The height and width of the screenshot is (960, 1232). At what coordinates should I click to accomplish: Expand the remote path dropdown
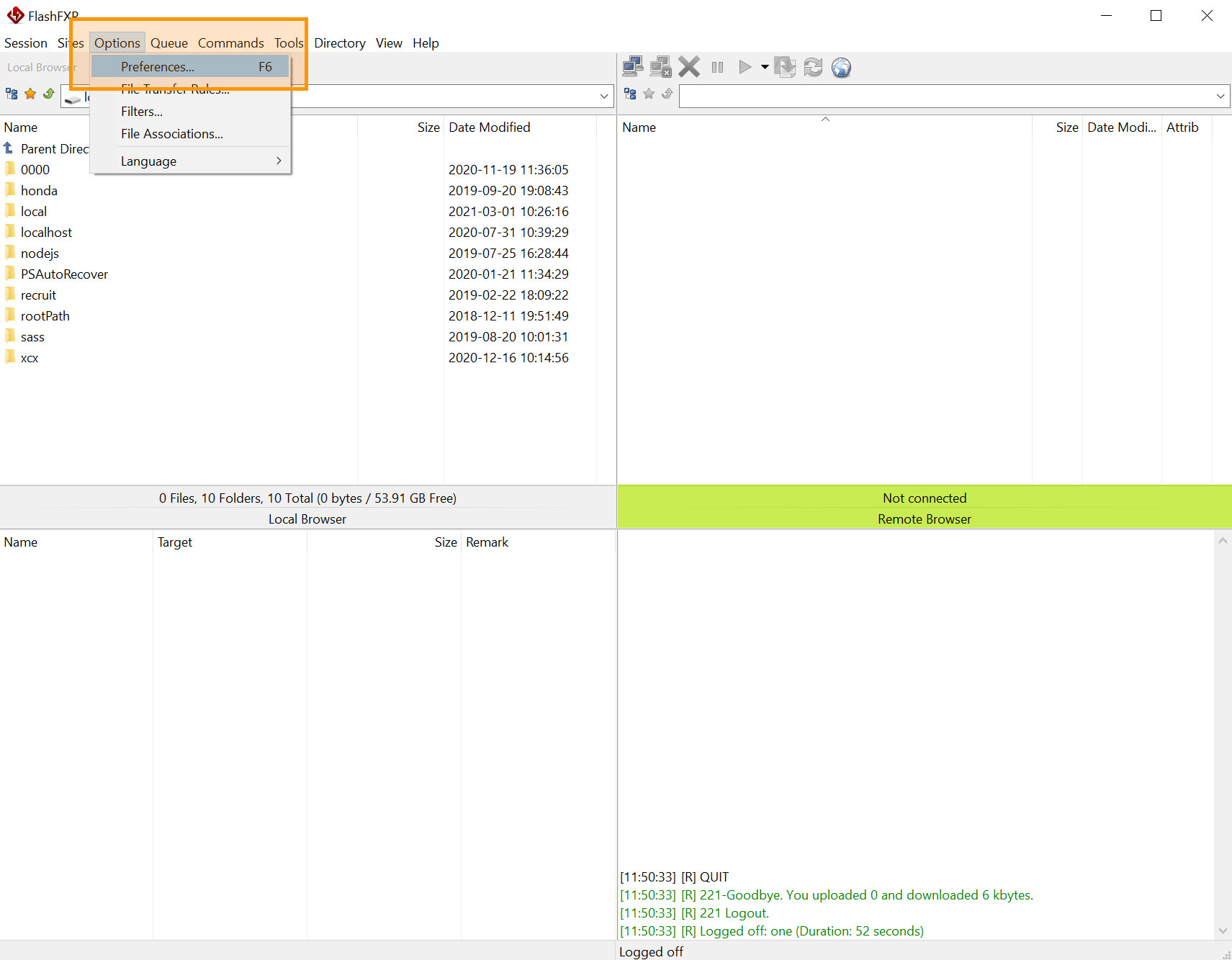[1220, 96]
